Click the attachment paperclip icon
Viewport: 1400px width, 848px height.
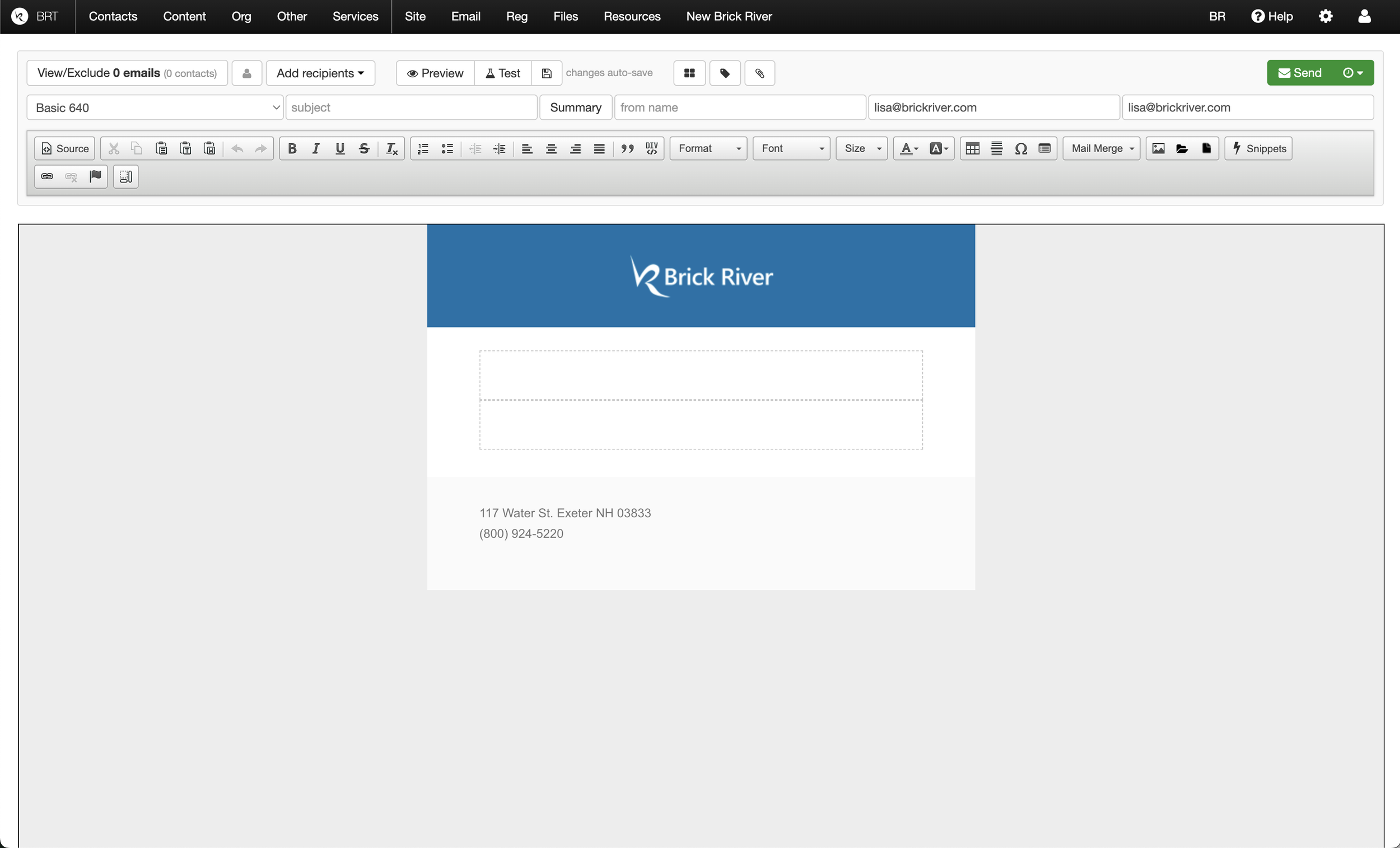[760, 73]
